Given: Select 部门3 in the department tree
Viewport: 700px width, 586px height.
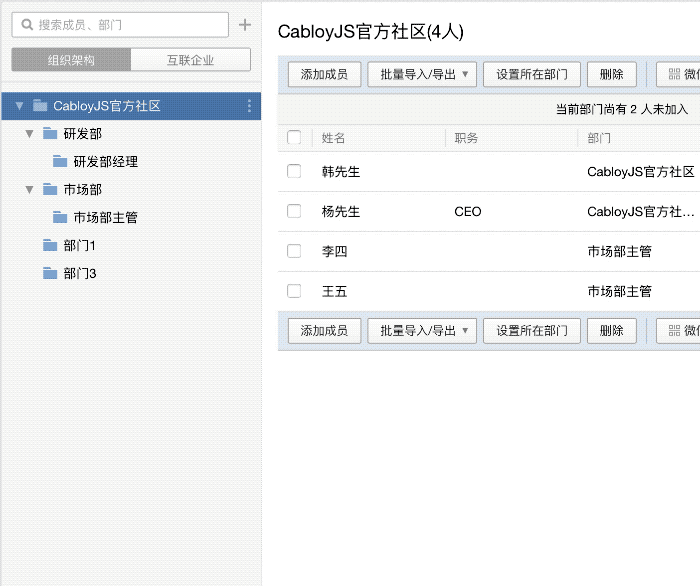Looking at the screenshot, I should (80, 273).
